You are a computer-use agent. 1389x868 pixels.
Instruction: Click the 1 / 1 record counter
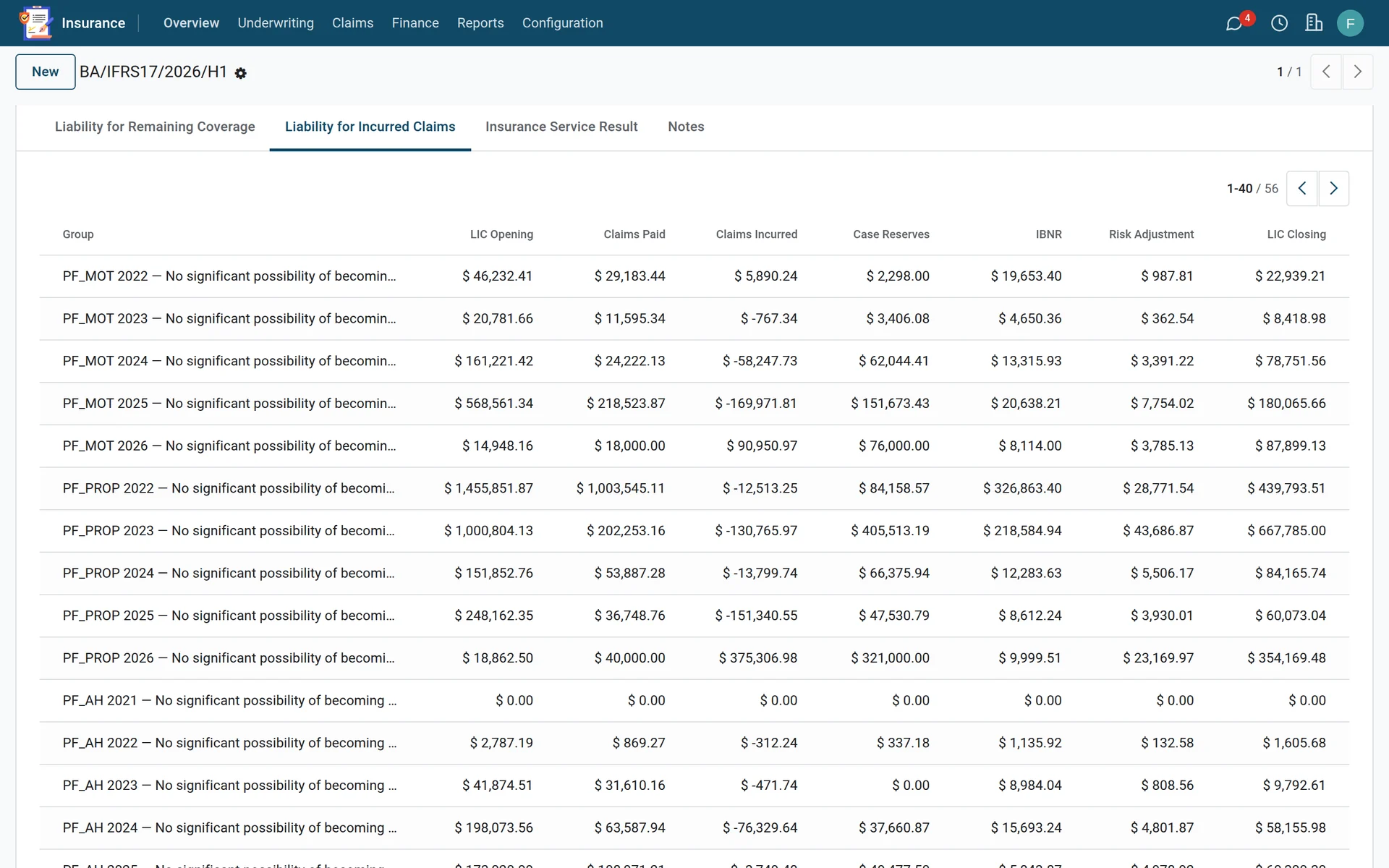(x=1289, y=72)
